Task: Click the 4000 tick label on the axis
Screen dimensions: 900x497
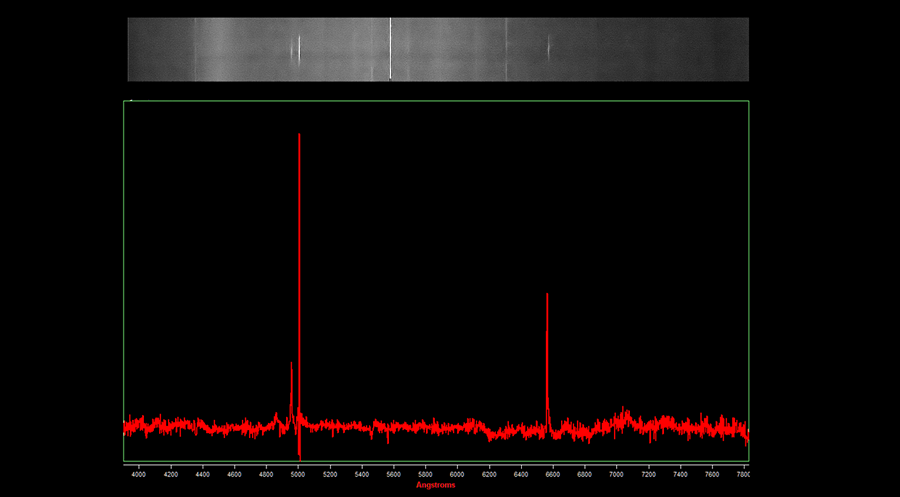Action: point(138,473)
